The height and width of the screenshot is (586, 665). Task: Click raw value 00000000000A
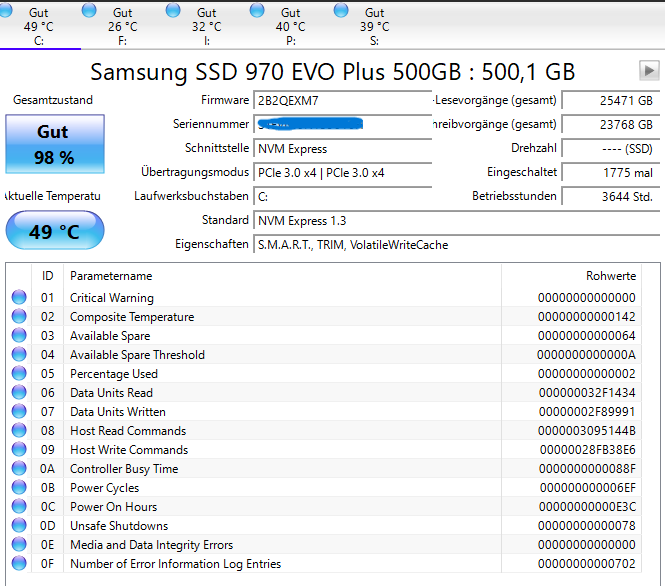click(x=587, y=354)
